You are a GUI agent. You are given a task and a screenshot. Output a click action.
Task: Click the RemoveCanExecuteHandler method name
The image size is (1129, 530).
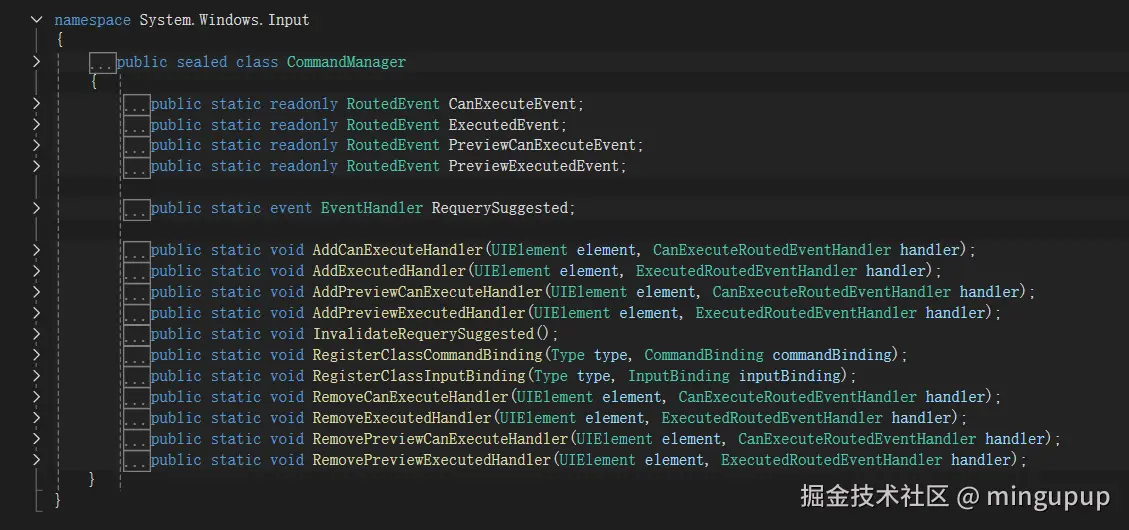410,397
